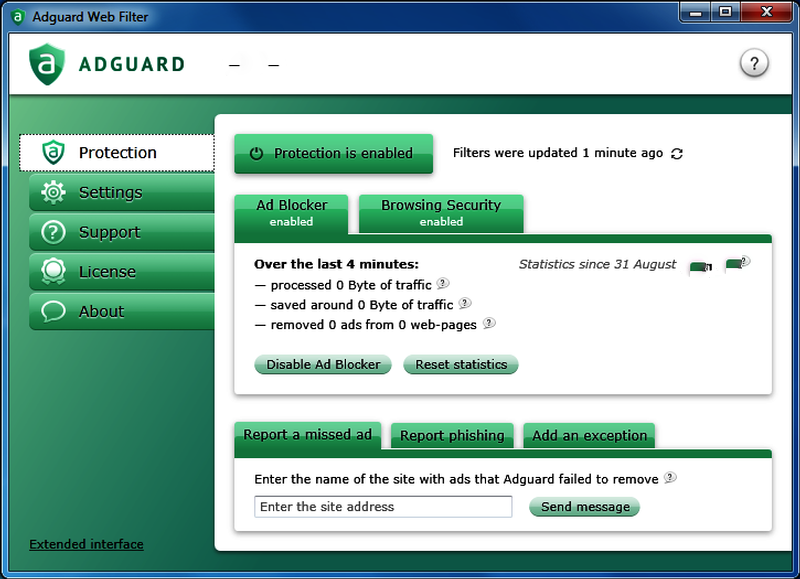Screen dimensions: 800x579
Task: Switch to the Browsing Security tab
Action: [x=441, y=213]
